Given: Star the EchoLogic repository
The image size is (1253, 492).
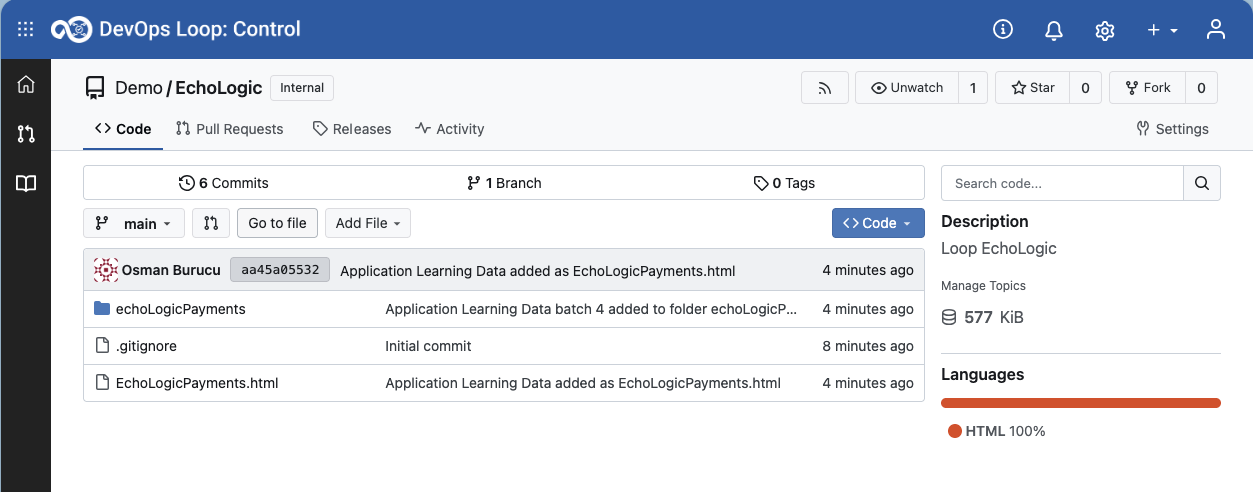Looking at the screenshot, I should [x=1033, y=87].
